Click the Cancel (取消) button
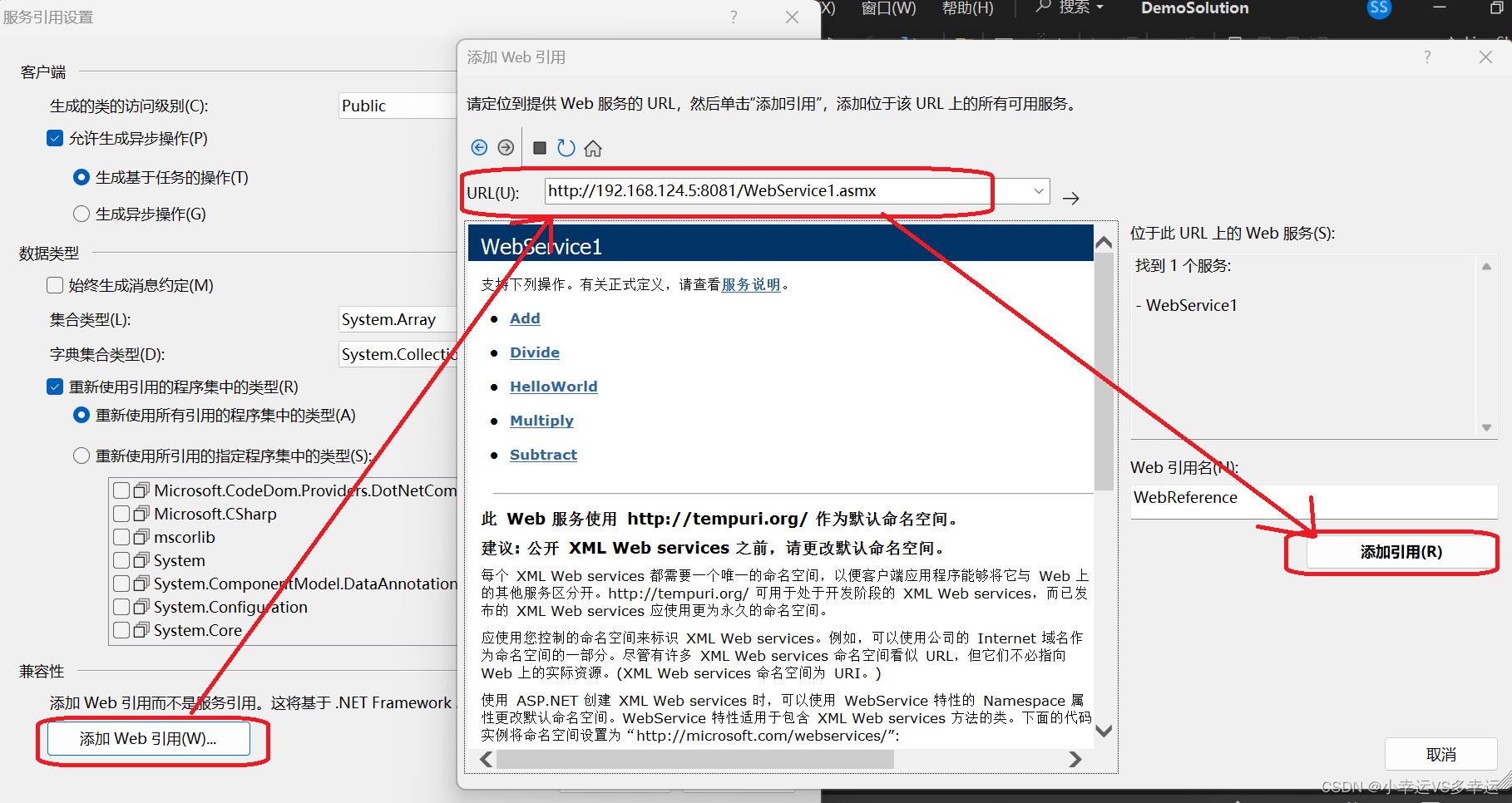The width and height of the screenshot is (1512, 803). [x=1440, y=754]
